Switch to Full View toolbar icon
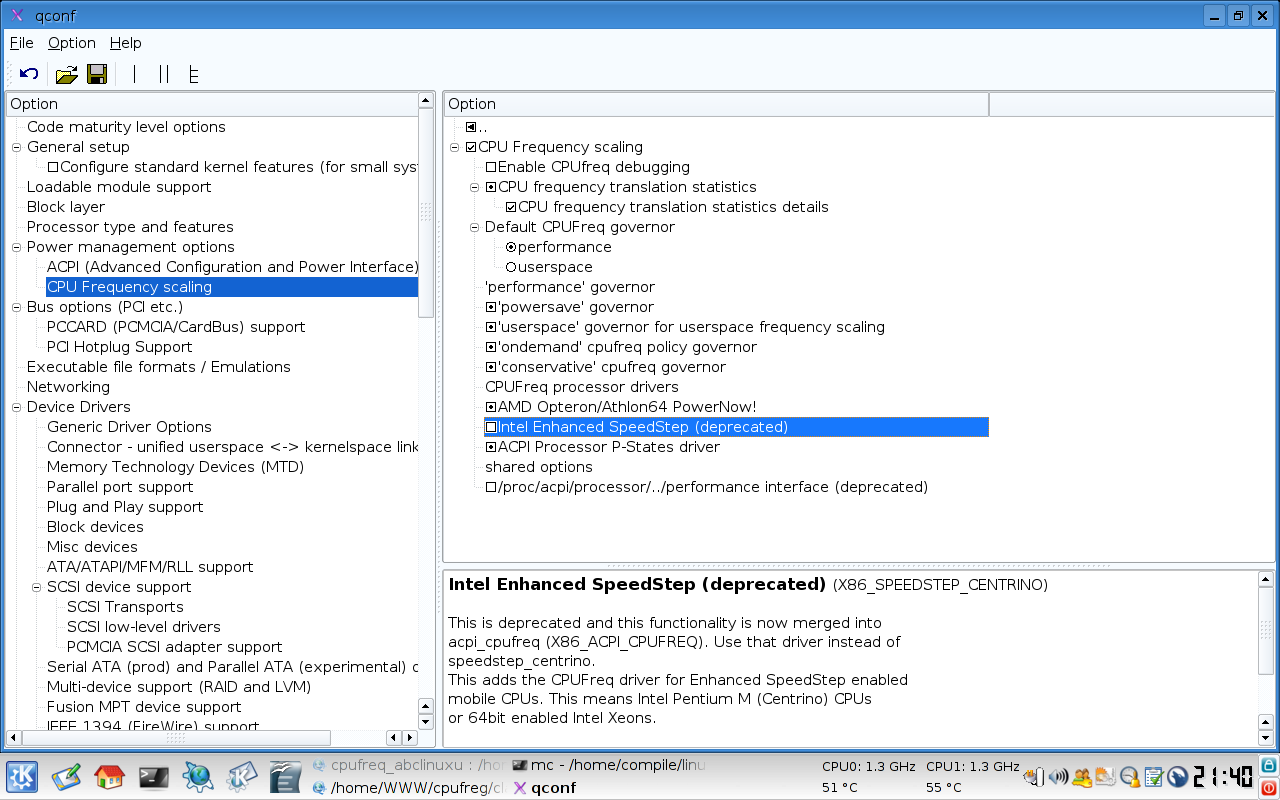 [x=193, y=74]
